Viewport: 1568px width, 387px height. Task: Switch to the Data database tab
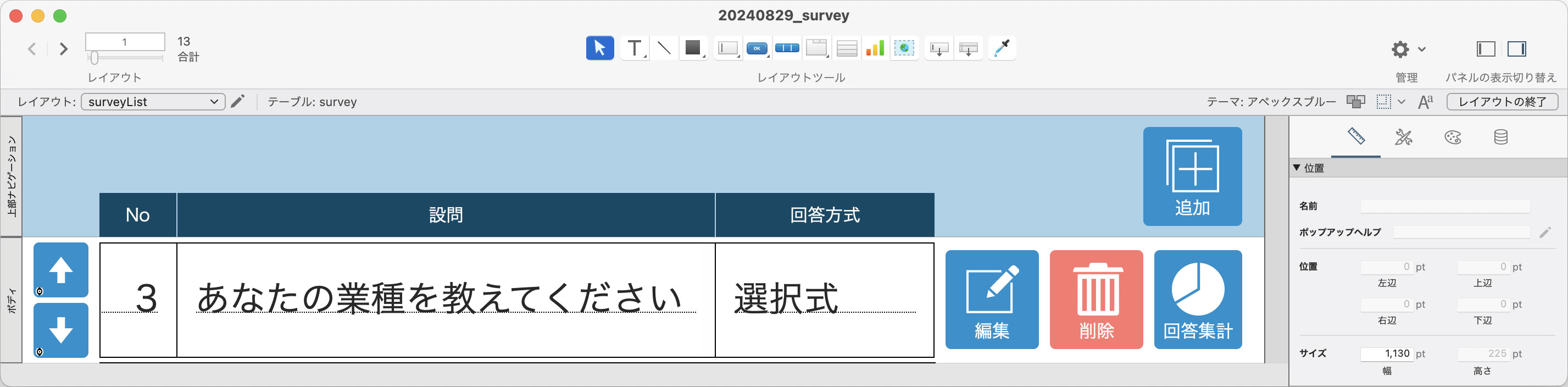pos(1501,137)
